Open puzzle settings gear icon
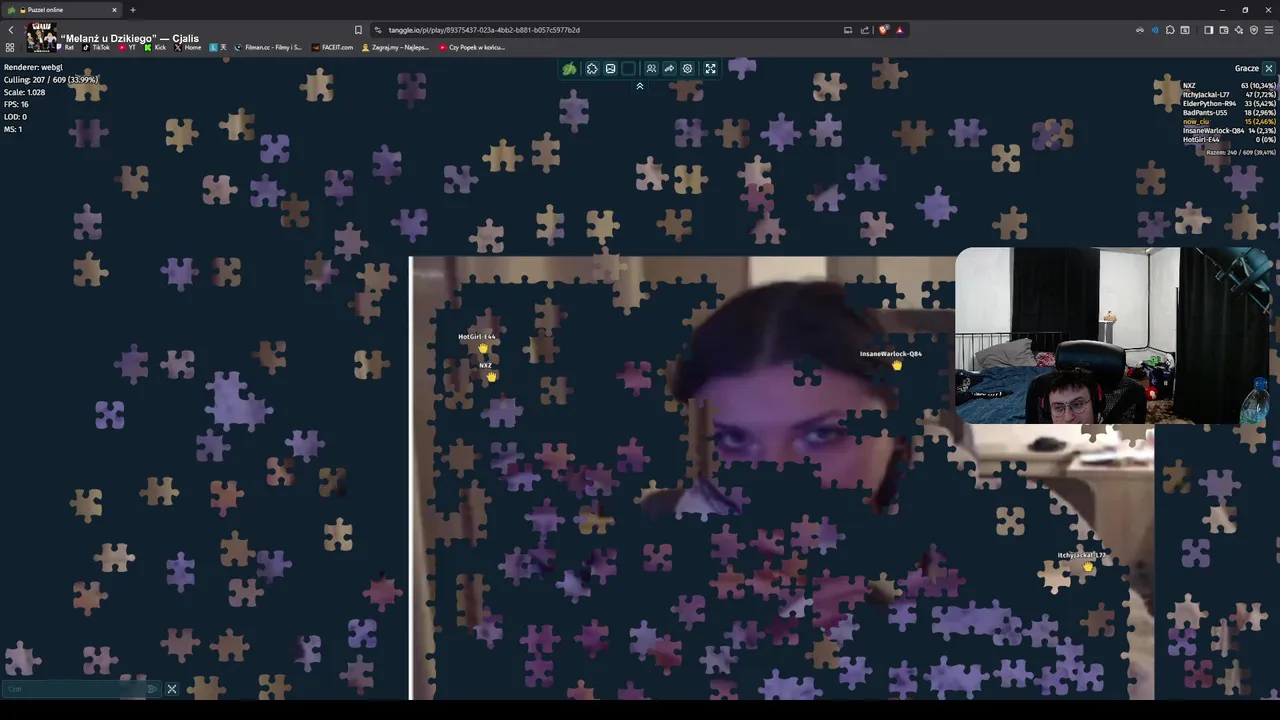Viewport: 1280px width, 720px height. coord(687,69)
